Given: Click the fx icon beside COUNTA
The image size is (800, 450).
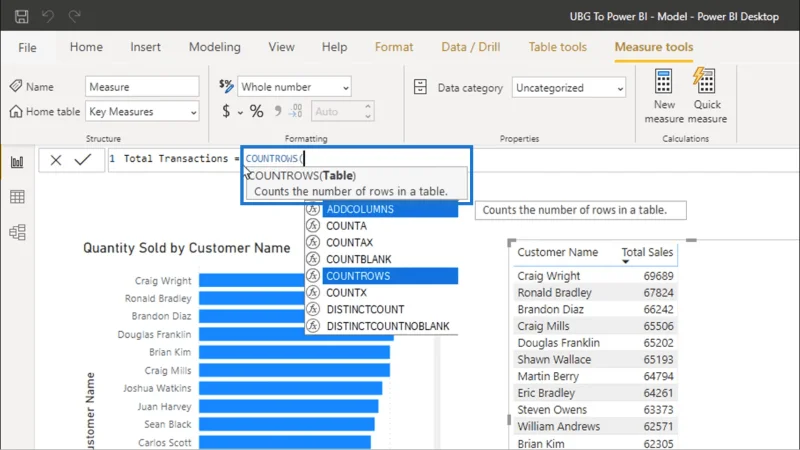Looking at the screenshot, I should pyautogui.click(x=313, y=226).
